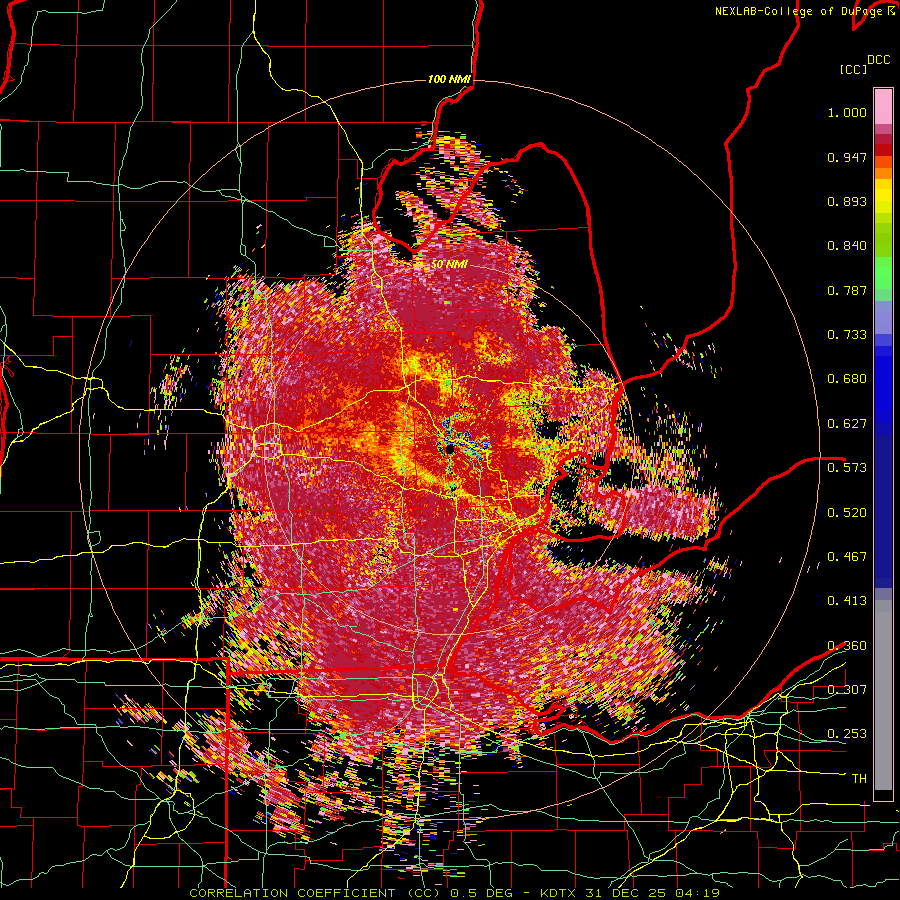Click the 0.947 colorbar value

847,157
